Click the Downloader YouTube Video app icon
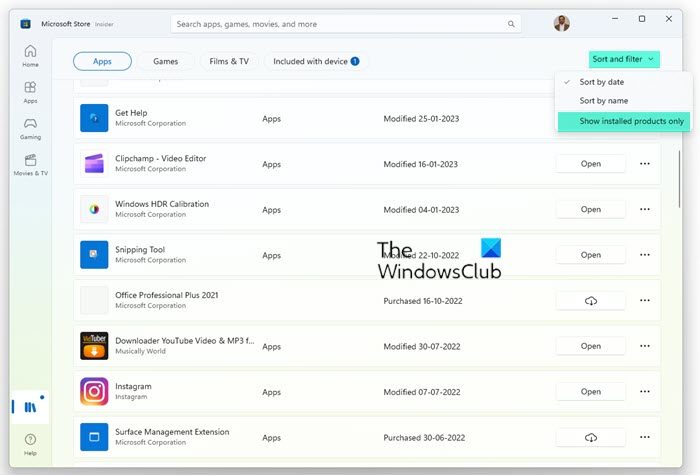The image size is (700, 476). coord(94,346)
